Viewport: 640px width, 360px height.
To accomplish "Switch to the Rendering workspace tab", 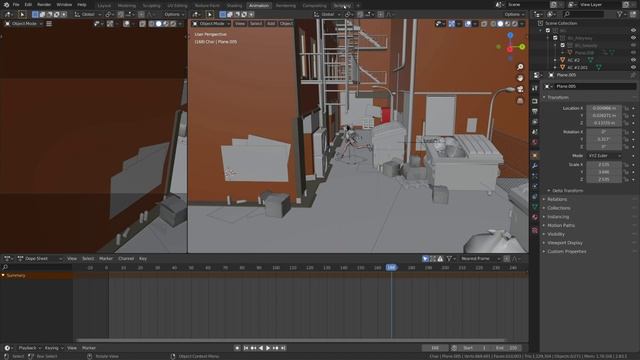I will coord(285,6).
